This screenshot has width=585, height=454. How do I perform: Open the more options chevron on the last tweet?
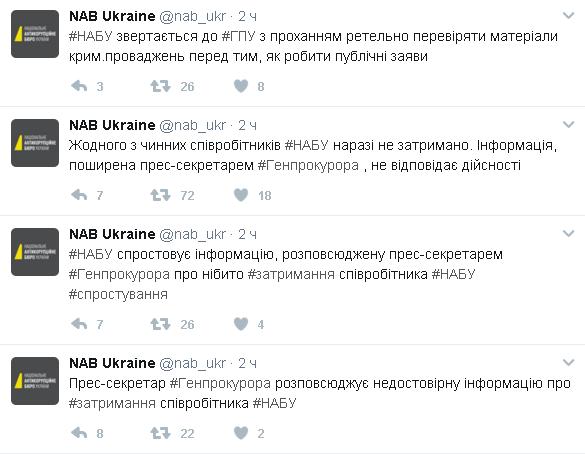[x=568, y=363]
